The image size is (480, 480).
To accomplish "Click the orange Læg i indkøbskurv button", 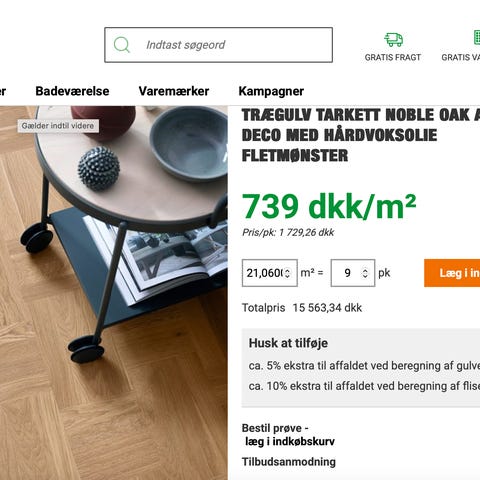I will pos(452,273).
